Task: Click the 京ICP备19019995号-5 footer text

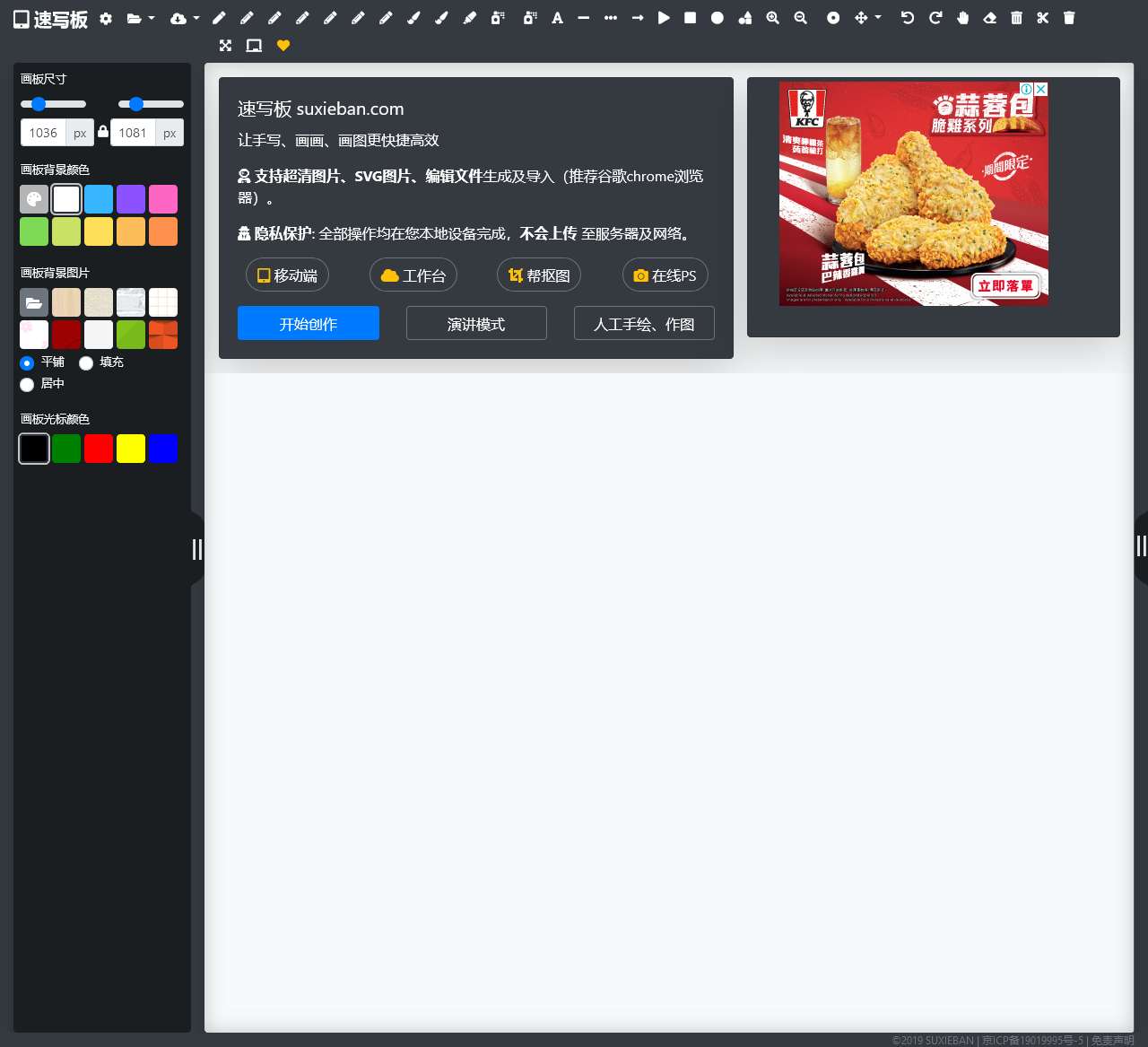Action: coord(1032,1040)
